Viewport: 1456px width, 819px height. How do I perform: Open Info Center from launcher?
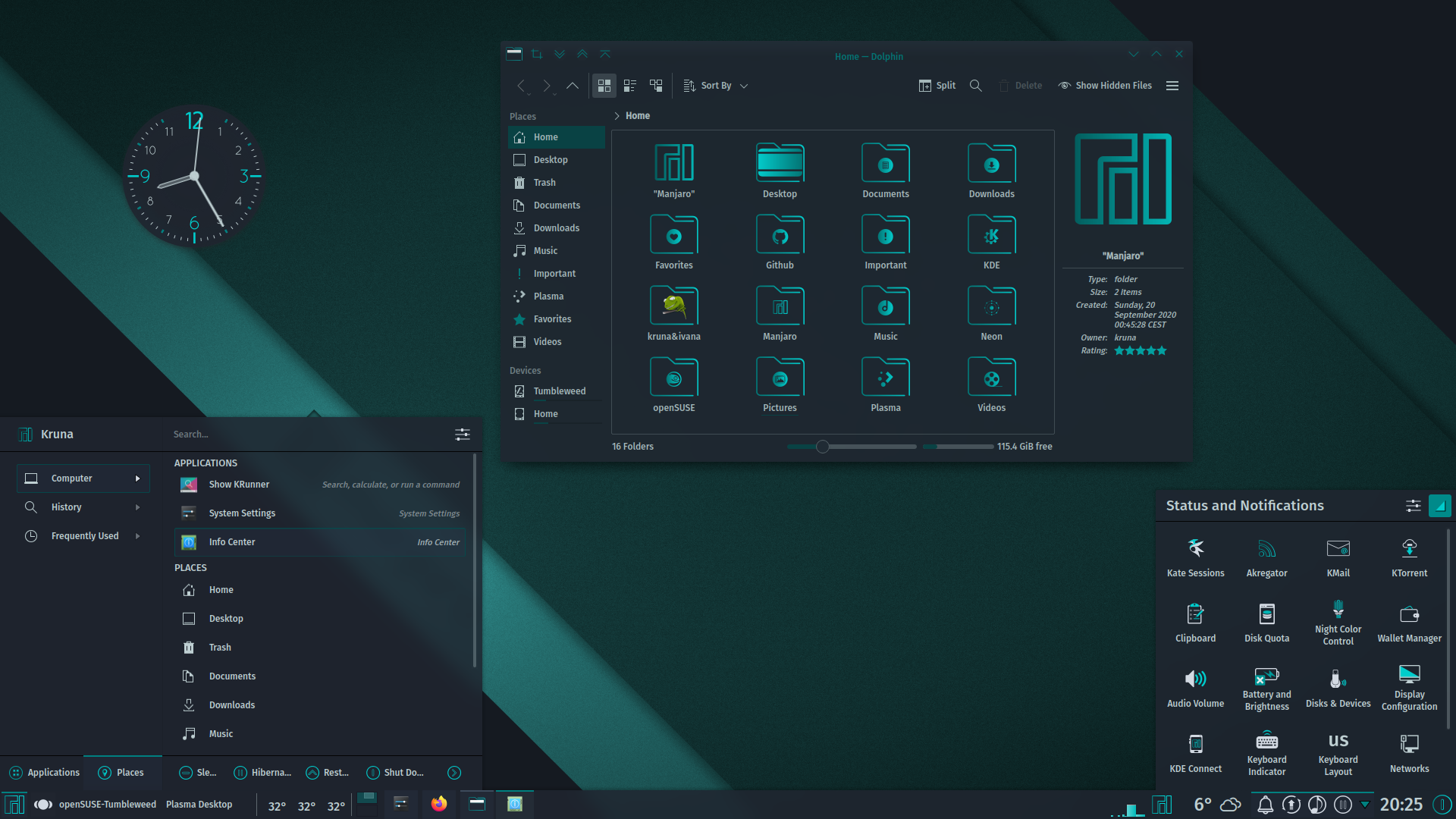tap(320, 542)
